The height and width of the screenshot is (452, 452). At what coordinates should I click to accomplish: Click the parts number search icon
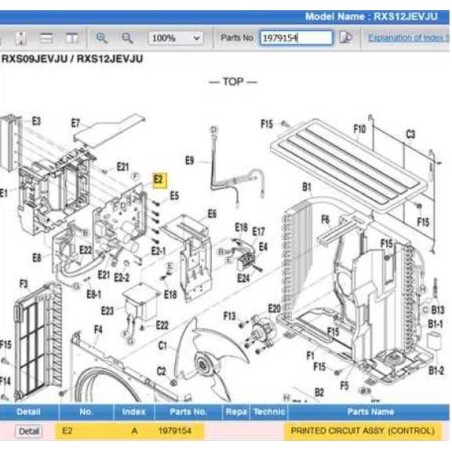coord(346,37)
